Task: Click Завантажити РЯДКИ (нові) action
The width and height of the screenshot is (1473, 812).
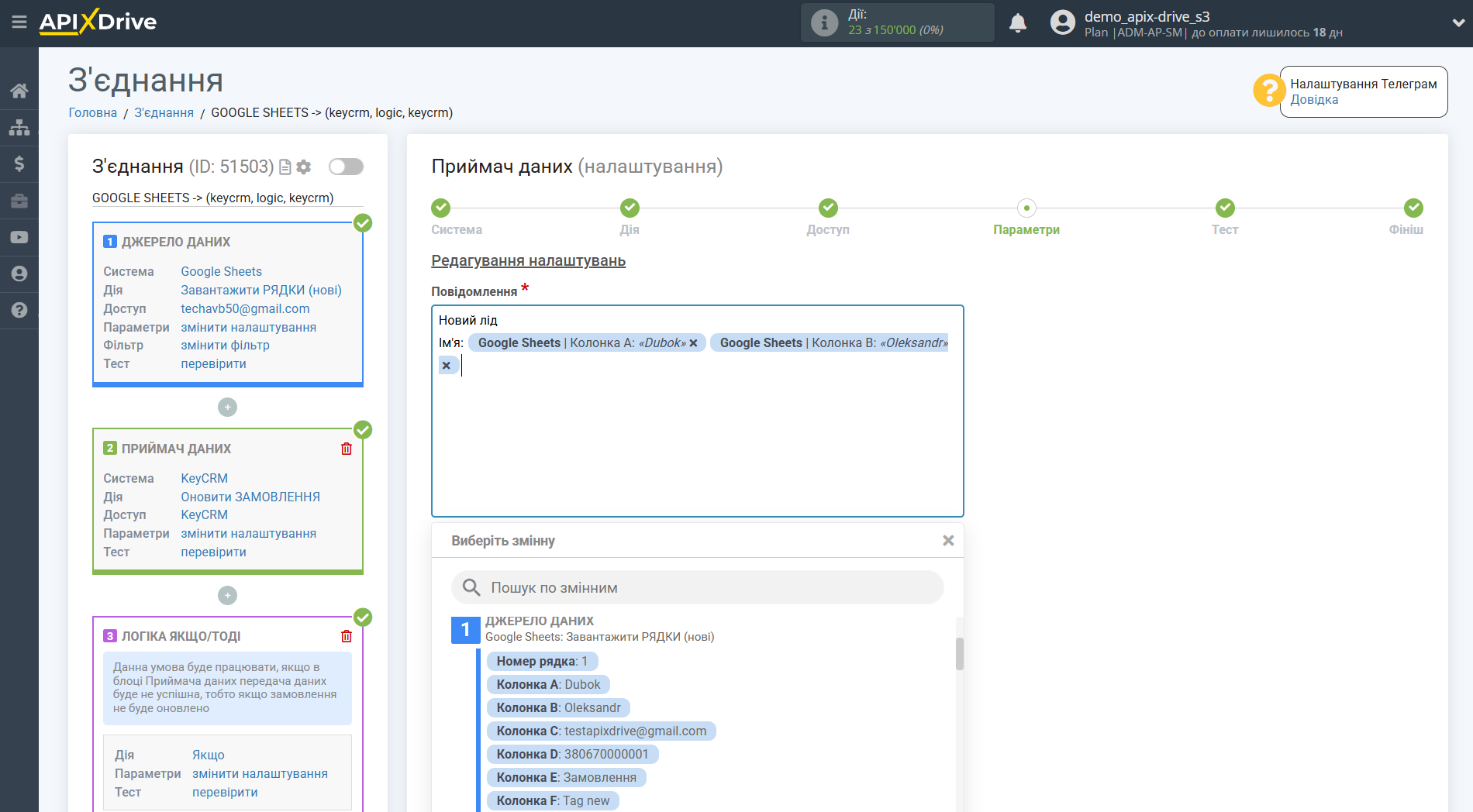Action: point(261,290)
